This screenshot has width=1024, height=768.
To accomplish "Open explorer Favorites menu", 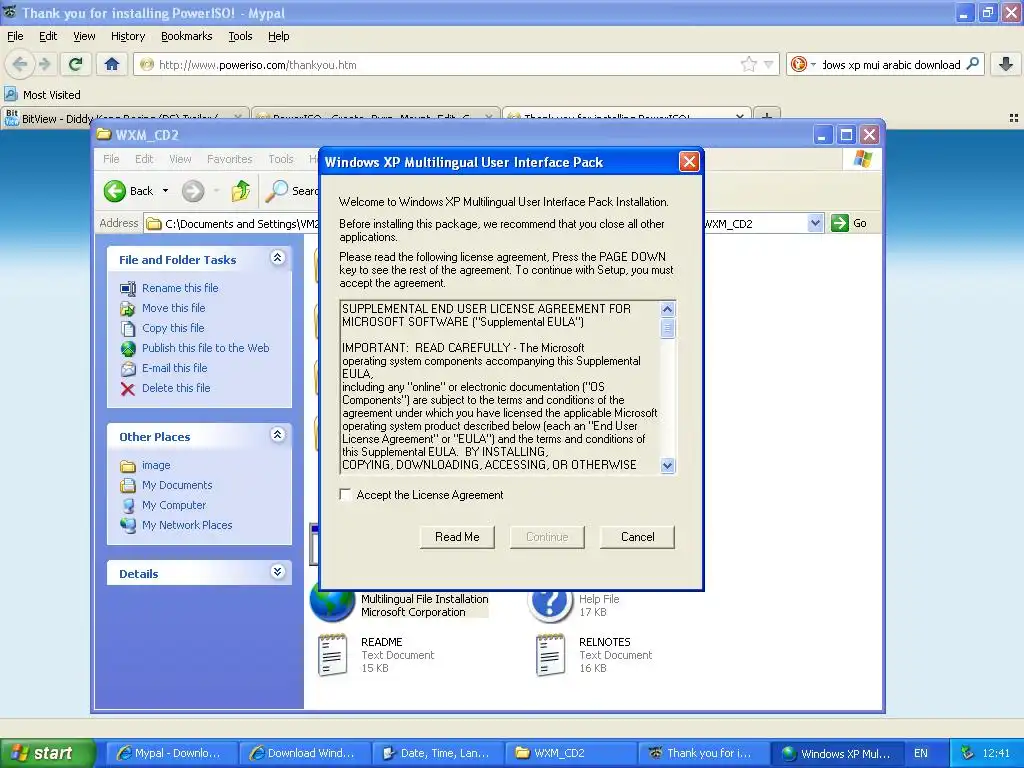I will click(229, 159).
